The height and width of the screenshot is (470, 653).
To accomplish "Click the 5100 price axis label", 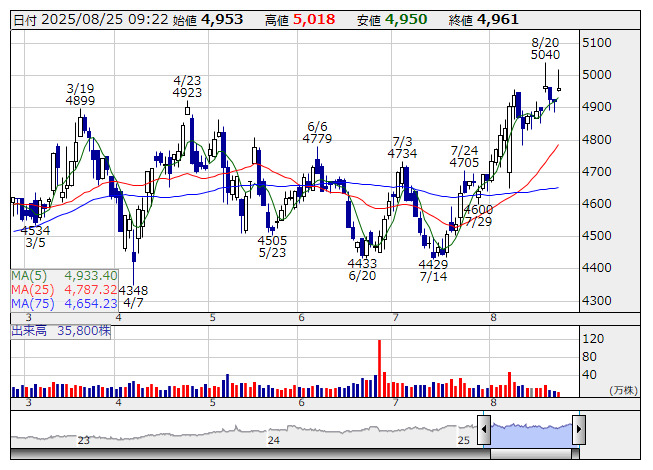I will tap(597, 42).
